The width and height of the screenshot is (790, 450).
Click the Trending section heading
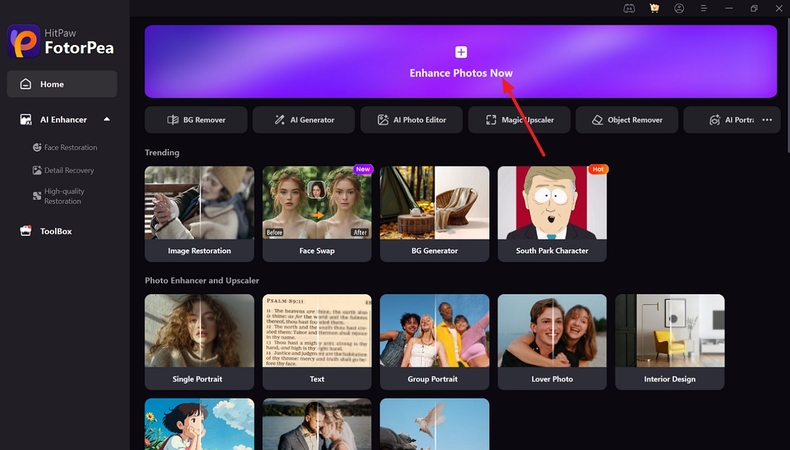pyautogui.click(x=162, y=152)
